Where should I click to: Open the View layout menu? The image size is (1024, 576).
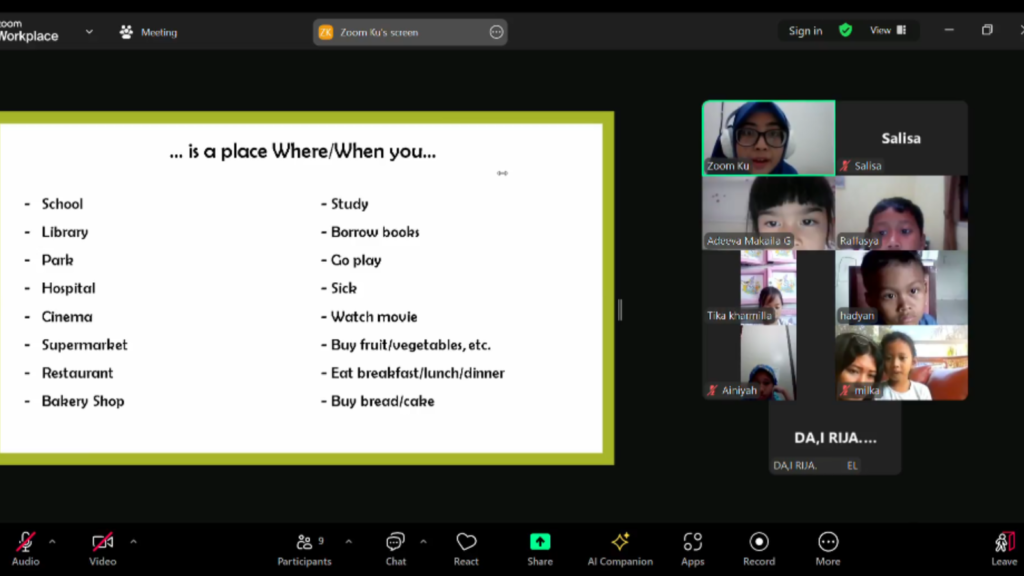886,31
